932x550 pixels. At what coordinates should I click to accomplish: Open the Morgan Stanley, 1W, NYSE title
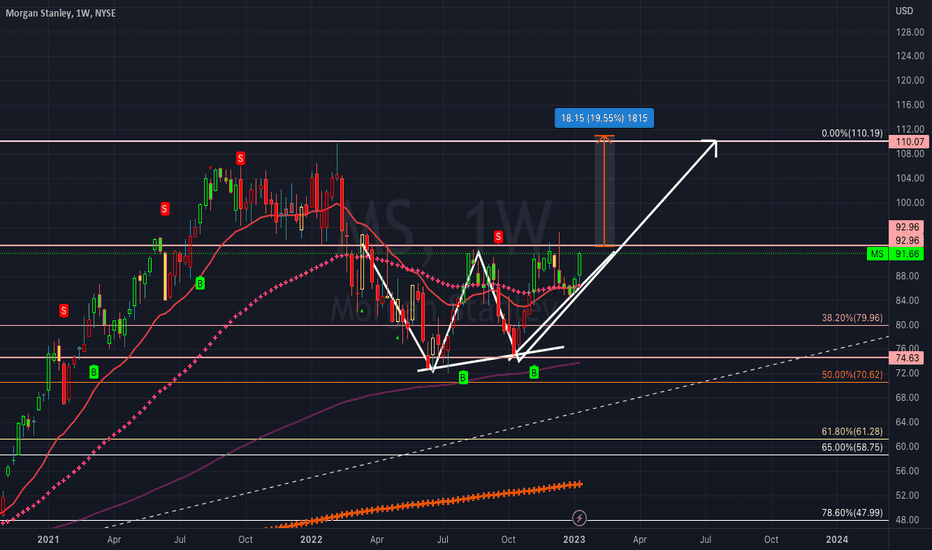(61, 13)
